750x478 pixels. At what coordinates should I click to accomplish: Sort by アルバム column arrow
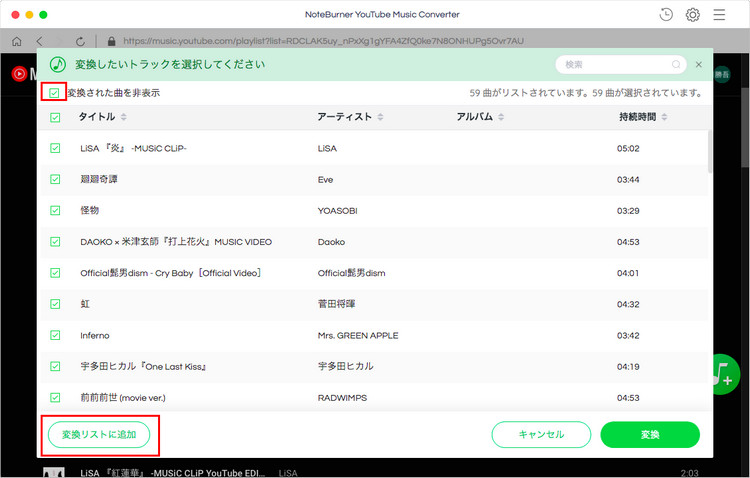[501, 117]
